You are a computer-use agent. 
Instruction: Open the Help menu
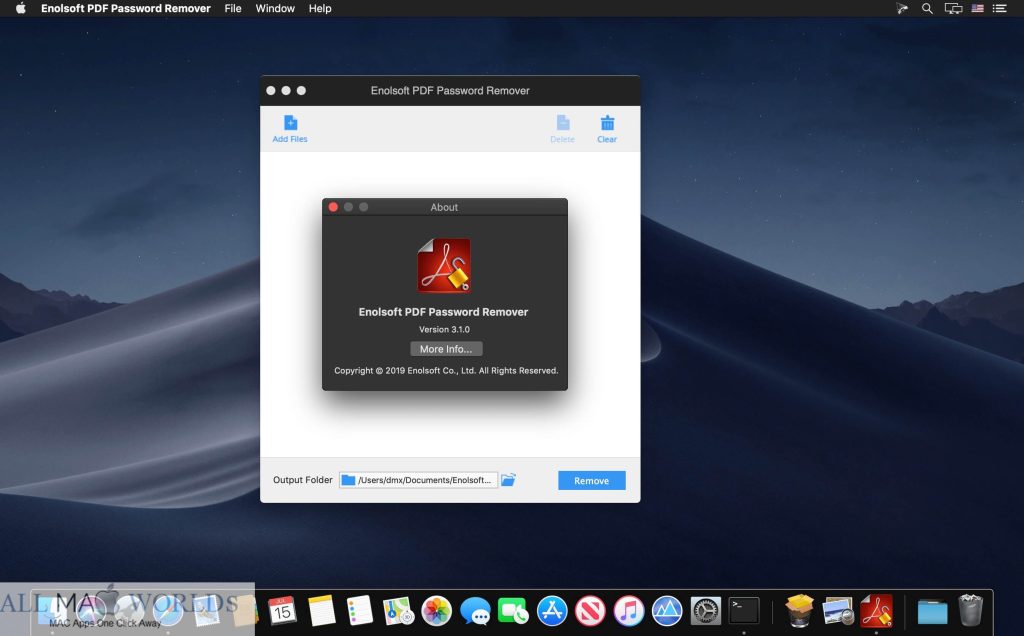[320, 8]
